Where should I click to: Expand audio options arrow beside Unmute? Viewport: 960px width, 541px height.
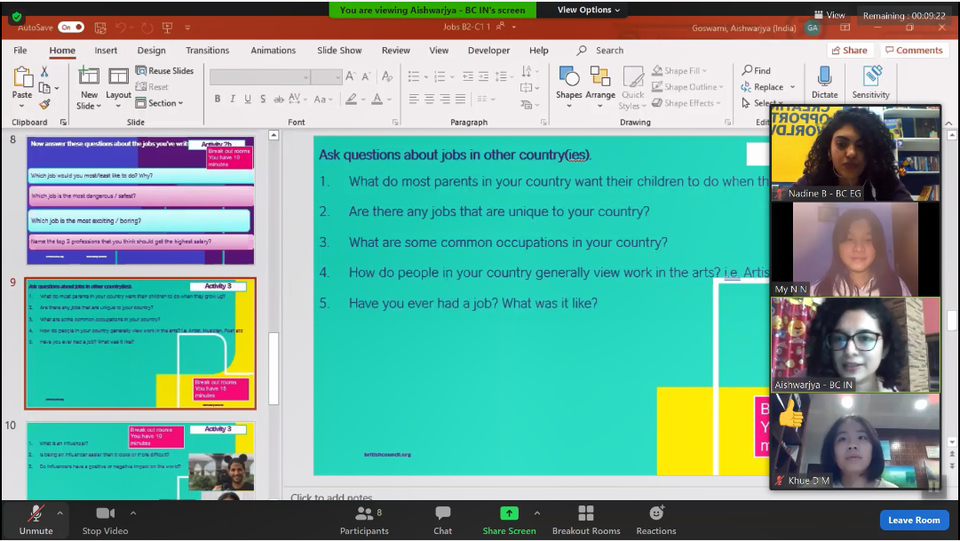tap(59, 514)
